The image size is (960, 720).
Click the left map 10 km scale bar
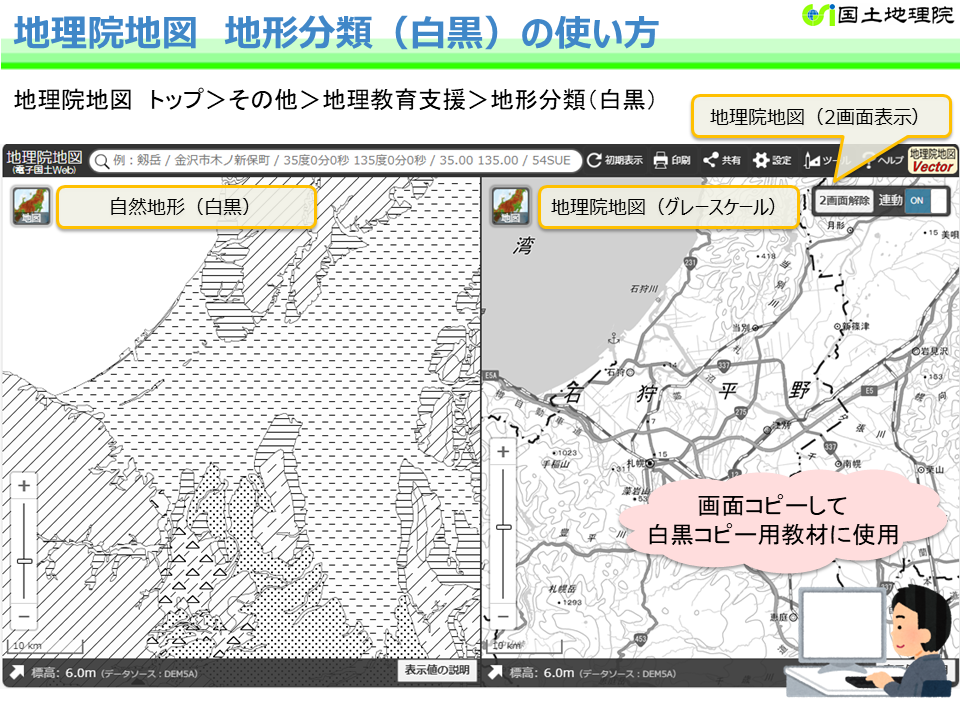[x=45, y=647]
